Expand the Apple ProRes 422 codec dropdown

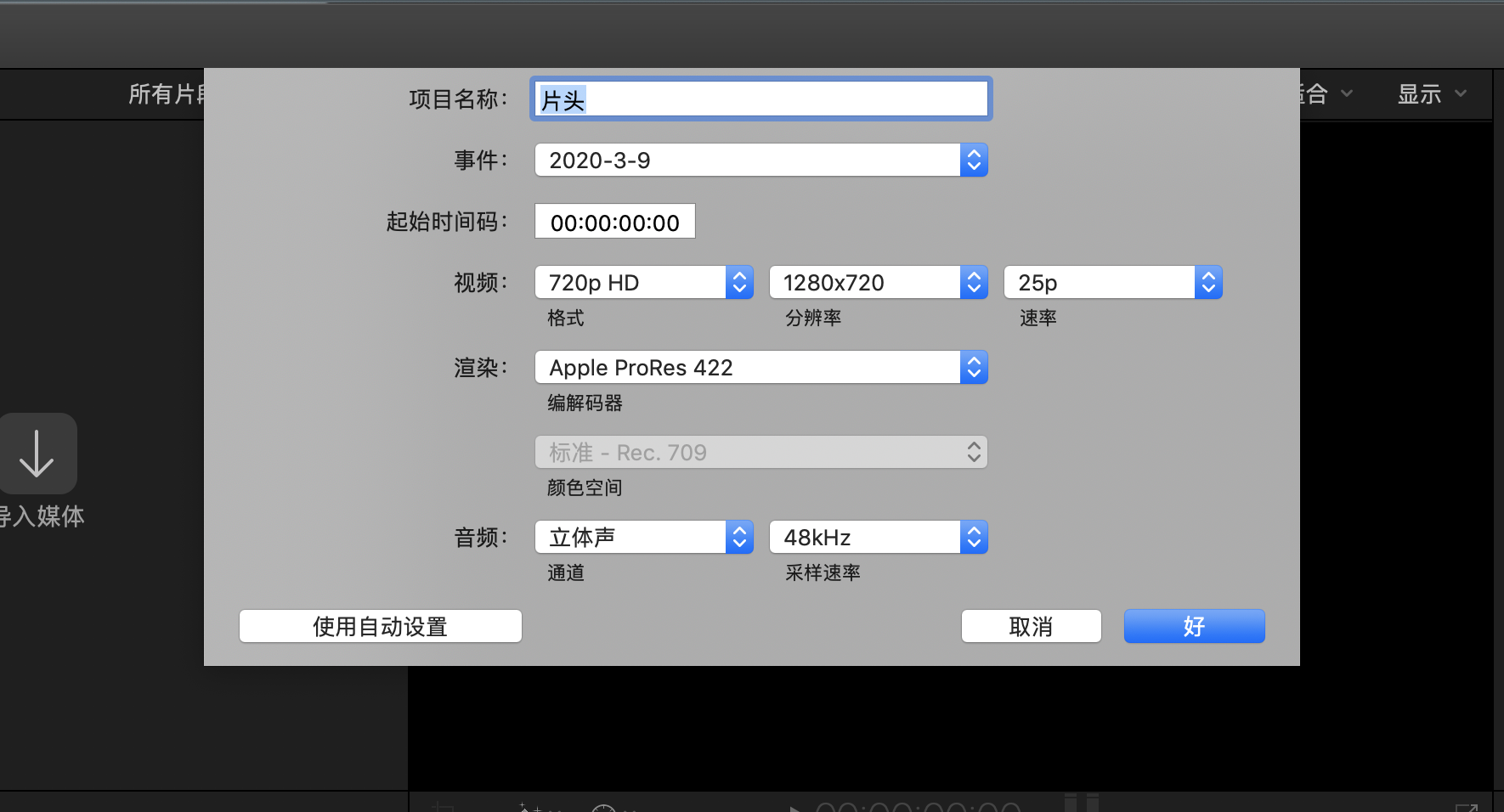point(748,368)
